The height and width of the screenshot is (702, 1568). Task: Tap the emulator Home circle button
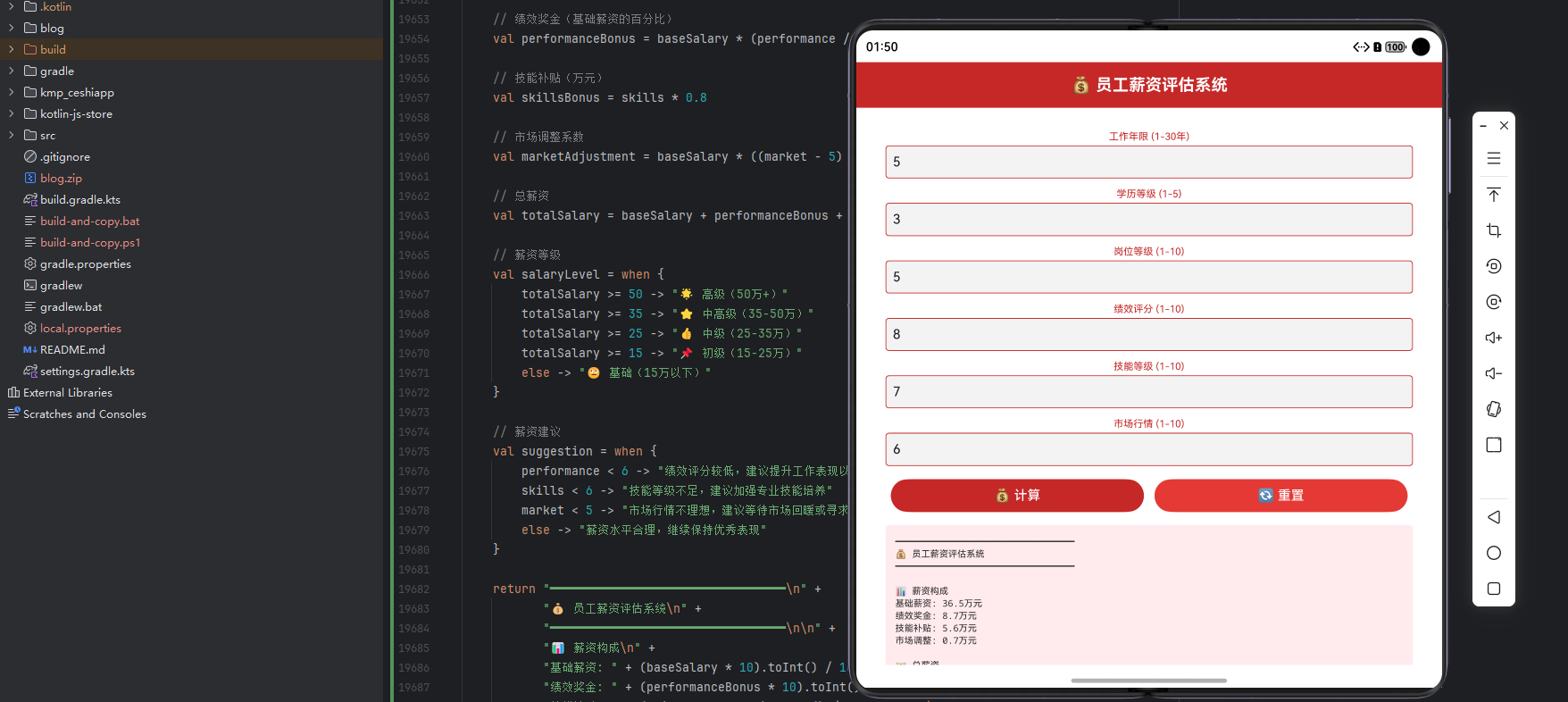click(1494, 553)
